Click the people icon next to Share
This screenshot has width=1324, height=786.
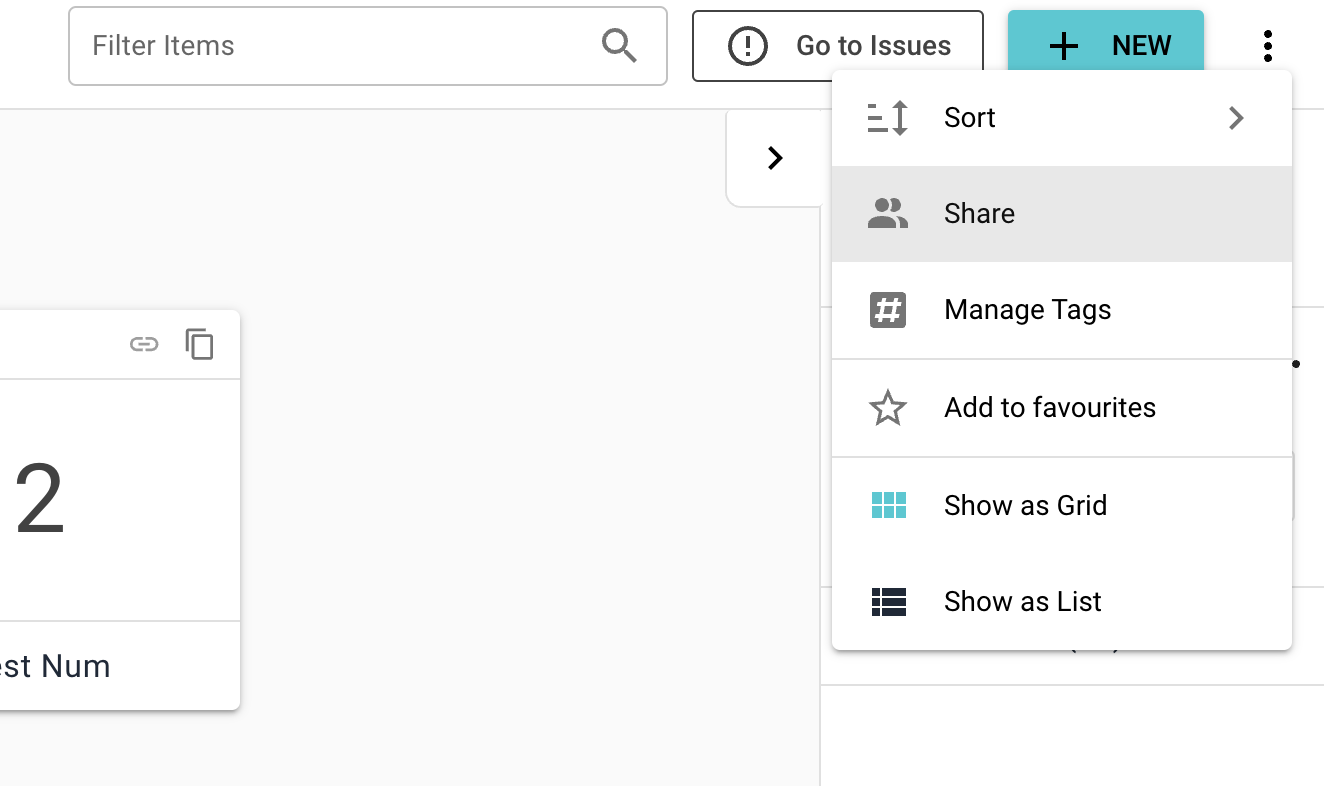888,214
